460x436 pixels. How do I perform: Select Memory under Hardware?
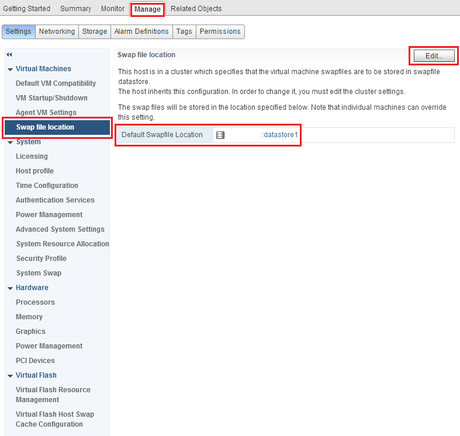29,317
